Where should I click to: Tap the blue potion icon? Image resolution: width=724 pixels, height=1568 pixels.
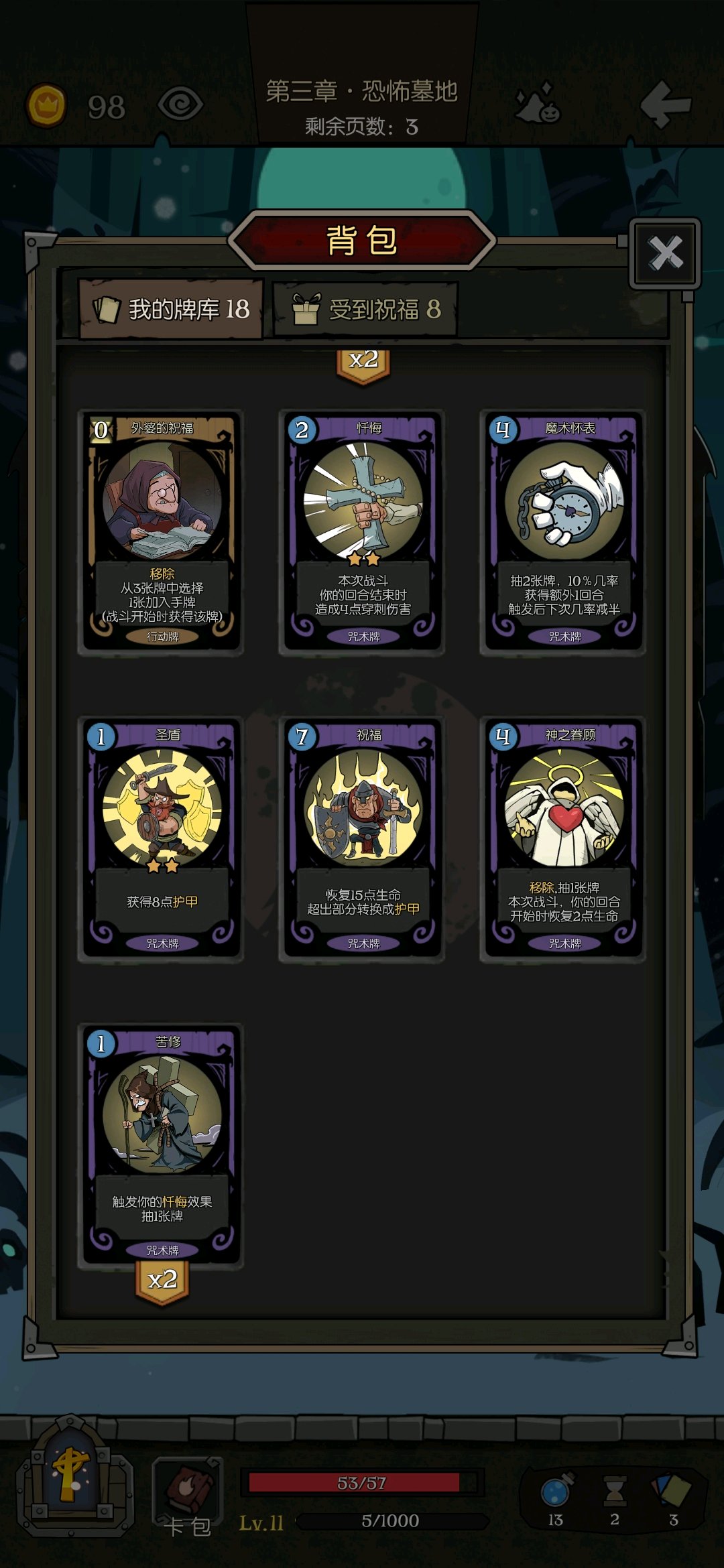[x=557, y=1490]
